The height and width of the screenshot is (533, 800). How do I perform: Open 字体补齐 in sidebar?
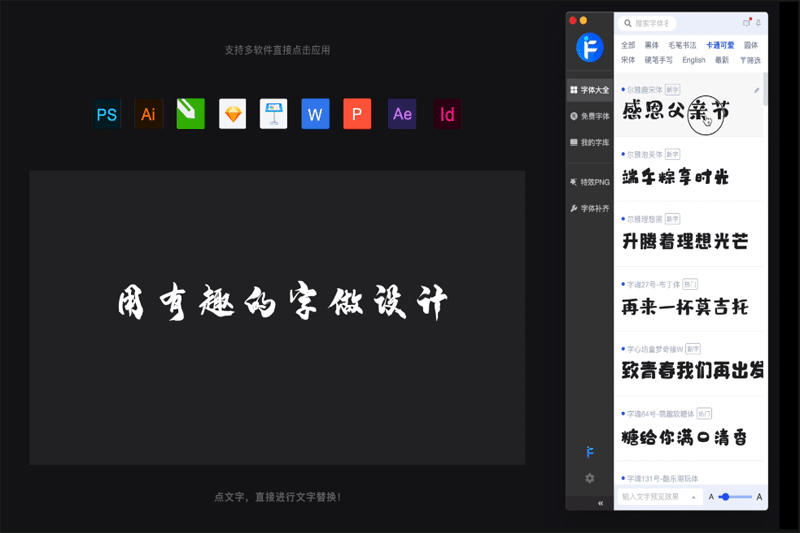point(590,208)
